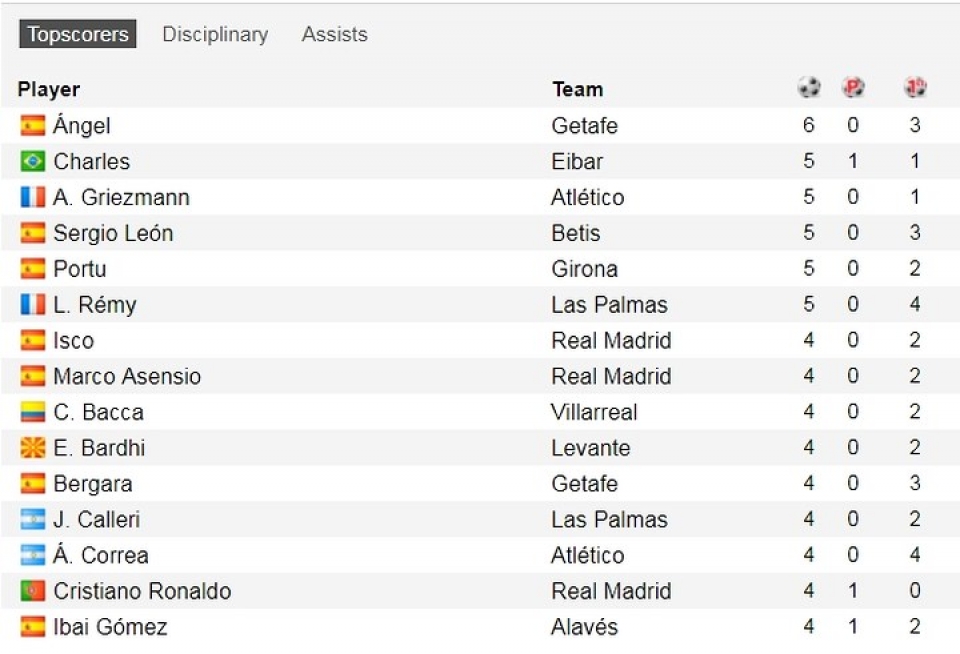The width and height of the screenshot is (960, 654).
Task: Click the Brazil flag next to Charles
Action: coord(33,161)
